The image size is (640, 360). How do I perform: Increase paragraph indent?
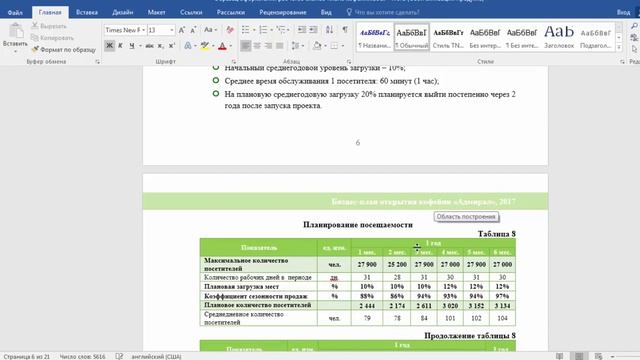point(313,30)
